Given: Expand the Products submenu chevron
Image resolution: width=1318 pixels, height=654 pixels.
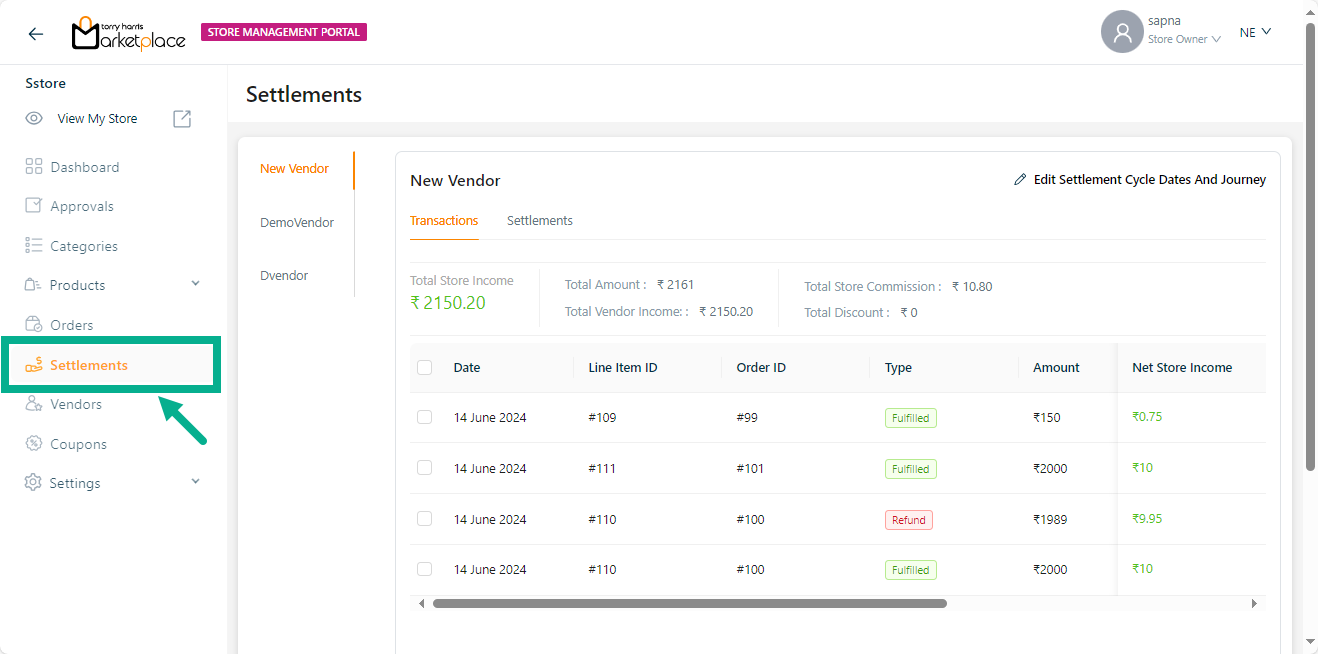Looking at the screenshot, I should tap(196, 284).
